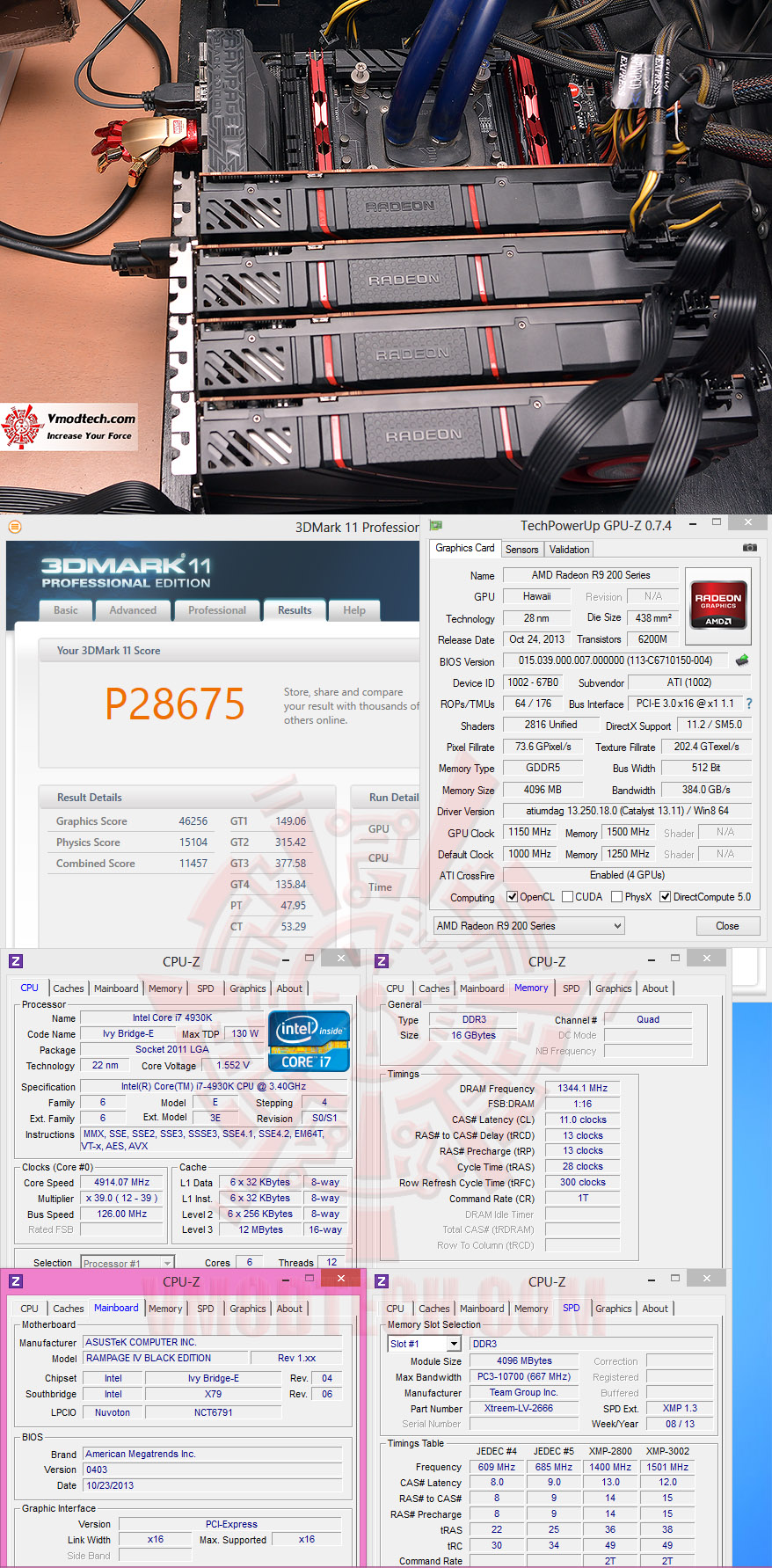Click the GPU-Z app icon in title bar
The height and width of the screenshot is (1568, 772).
pos(435,525)
